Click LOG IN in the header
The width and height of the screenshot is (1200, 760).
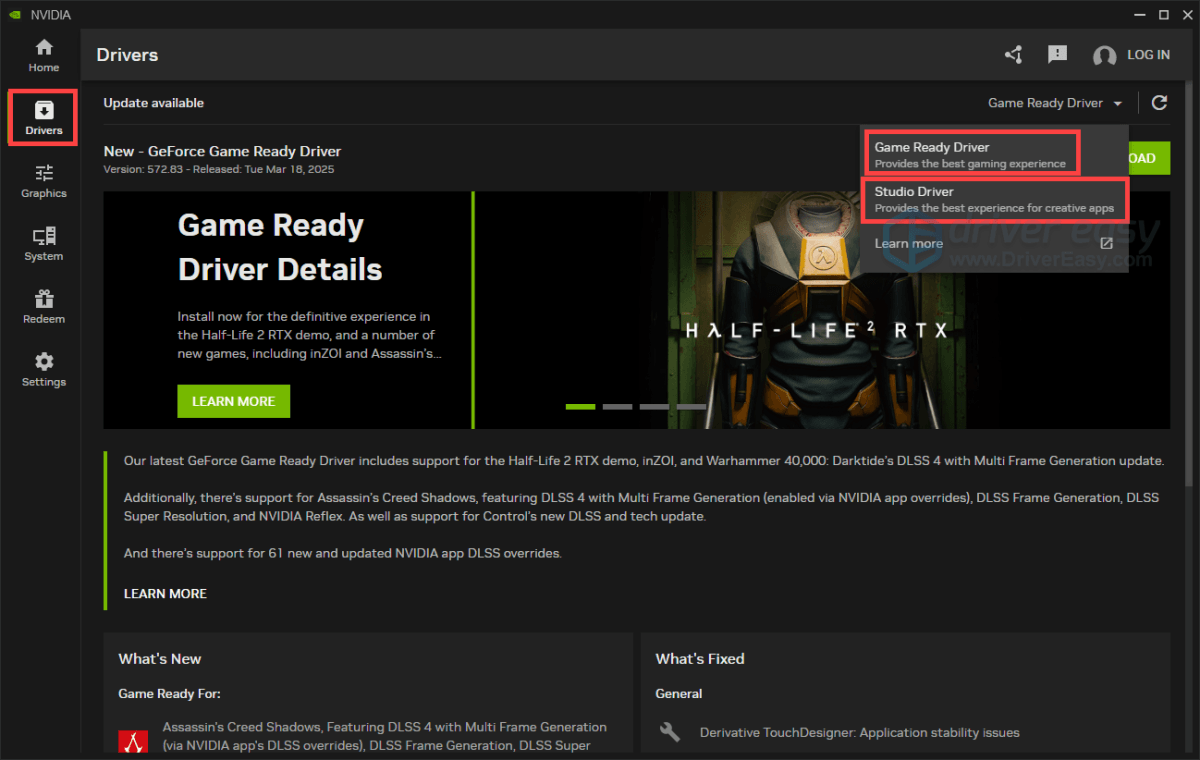click(x=1132, y=55)
